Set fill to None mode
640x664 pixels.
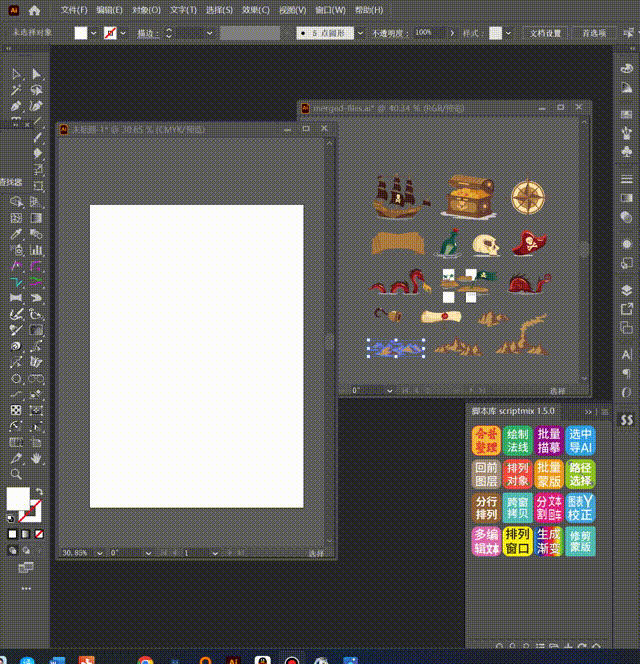click(39, 534)
